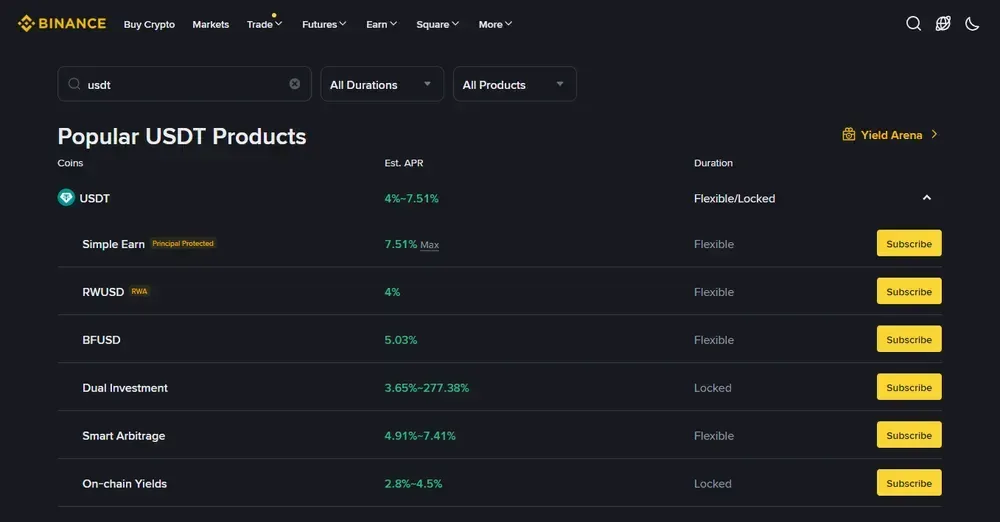Open the search magnifier icon in header

(913, 24)
